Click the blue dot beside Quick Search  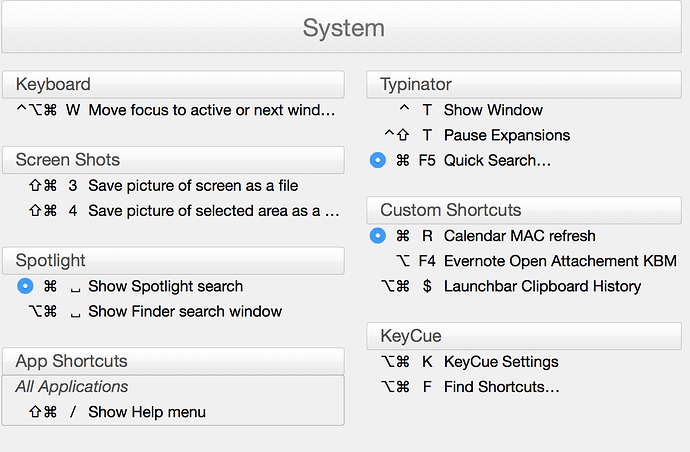(378, 160)
